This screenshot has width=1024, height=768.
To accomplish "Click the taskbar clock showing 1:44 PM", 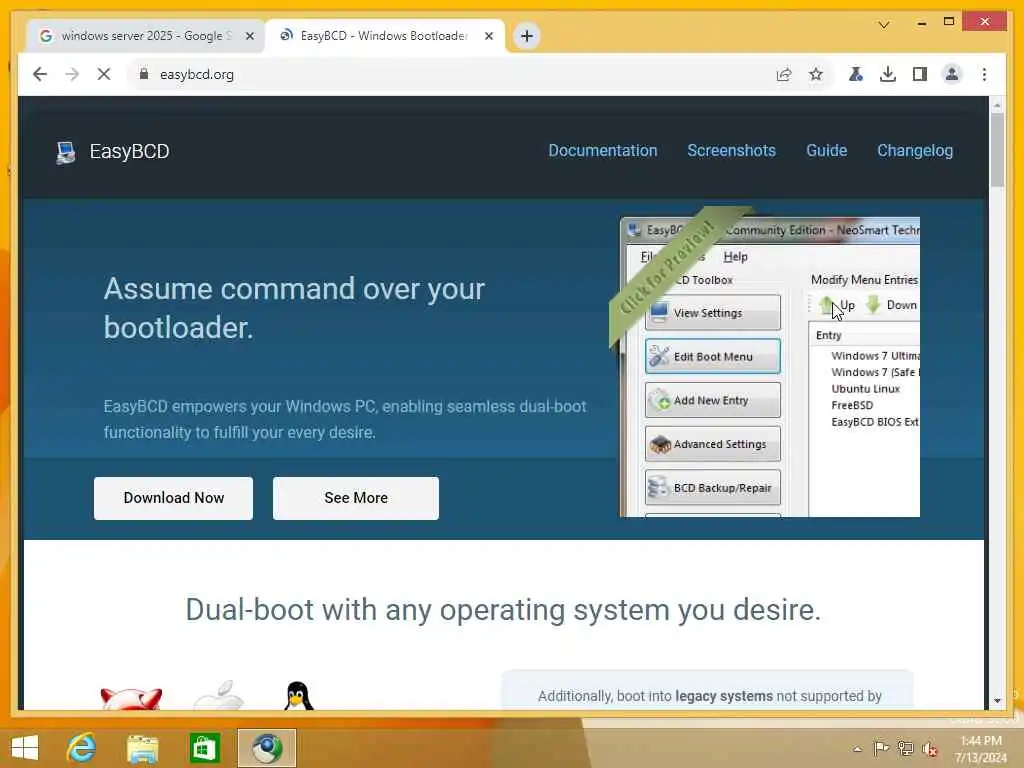I will (x=981, y=749).
